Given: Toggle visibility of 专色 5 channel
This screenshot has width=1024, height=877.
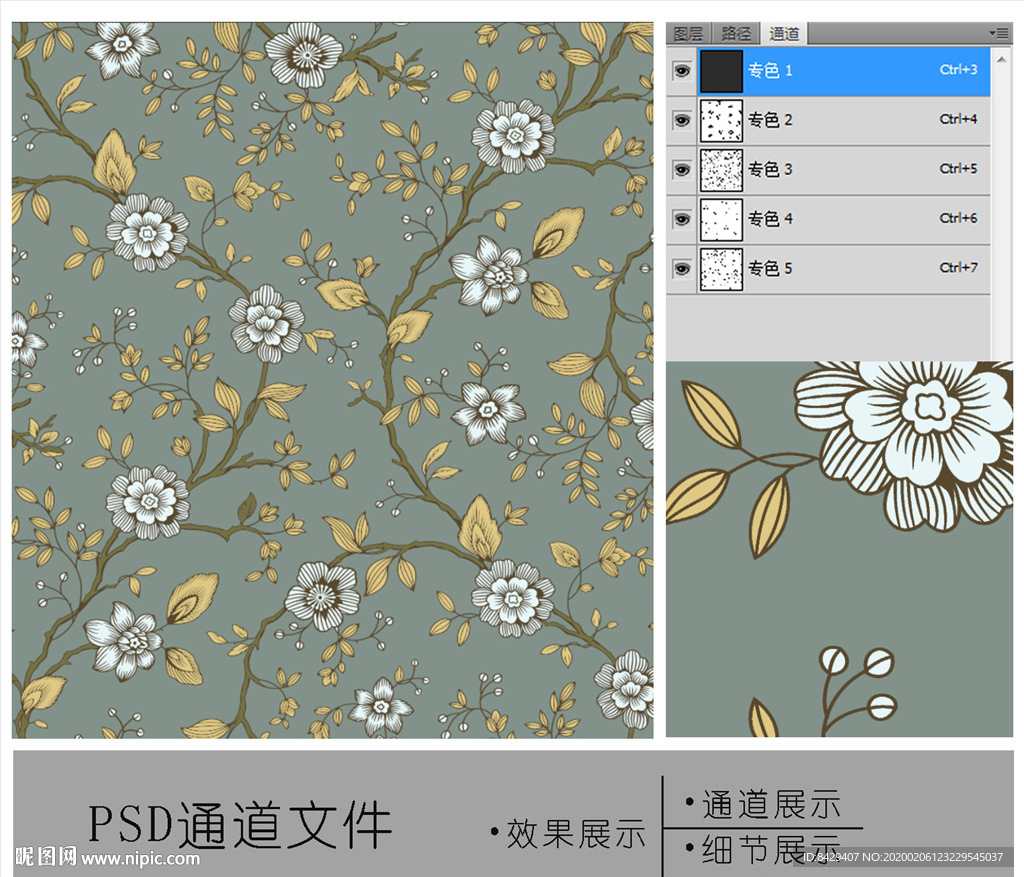Looking at the screenshot, I should point(682,269).
